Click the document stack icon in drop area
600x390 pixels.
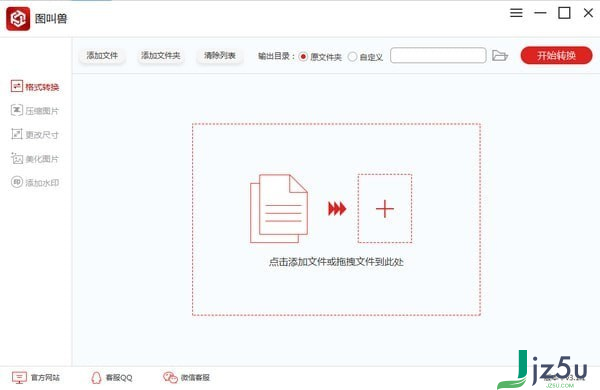(279, 209)
